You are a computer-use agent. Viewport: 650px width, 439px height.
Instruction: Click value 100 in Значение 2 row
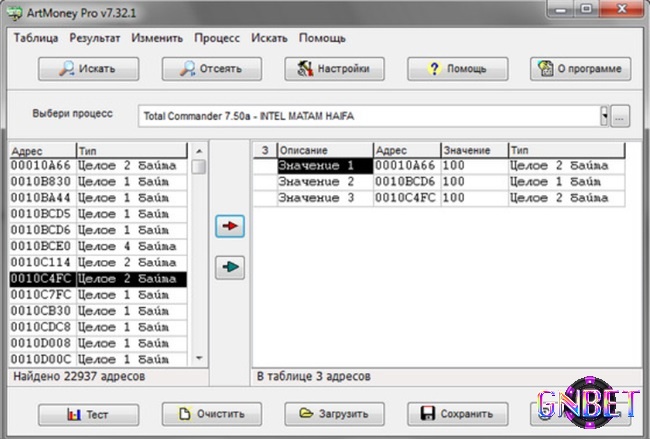coord(474,182)
